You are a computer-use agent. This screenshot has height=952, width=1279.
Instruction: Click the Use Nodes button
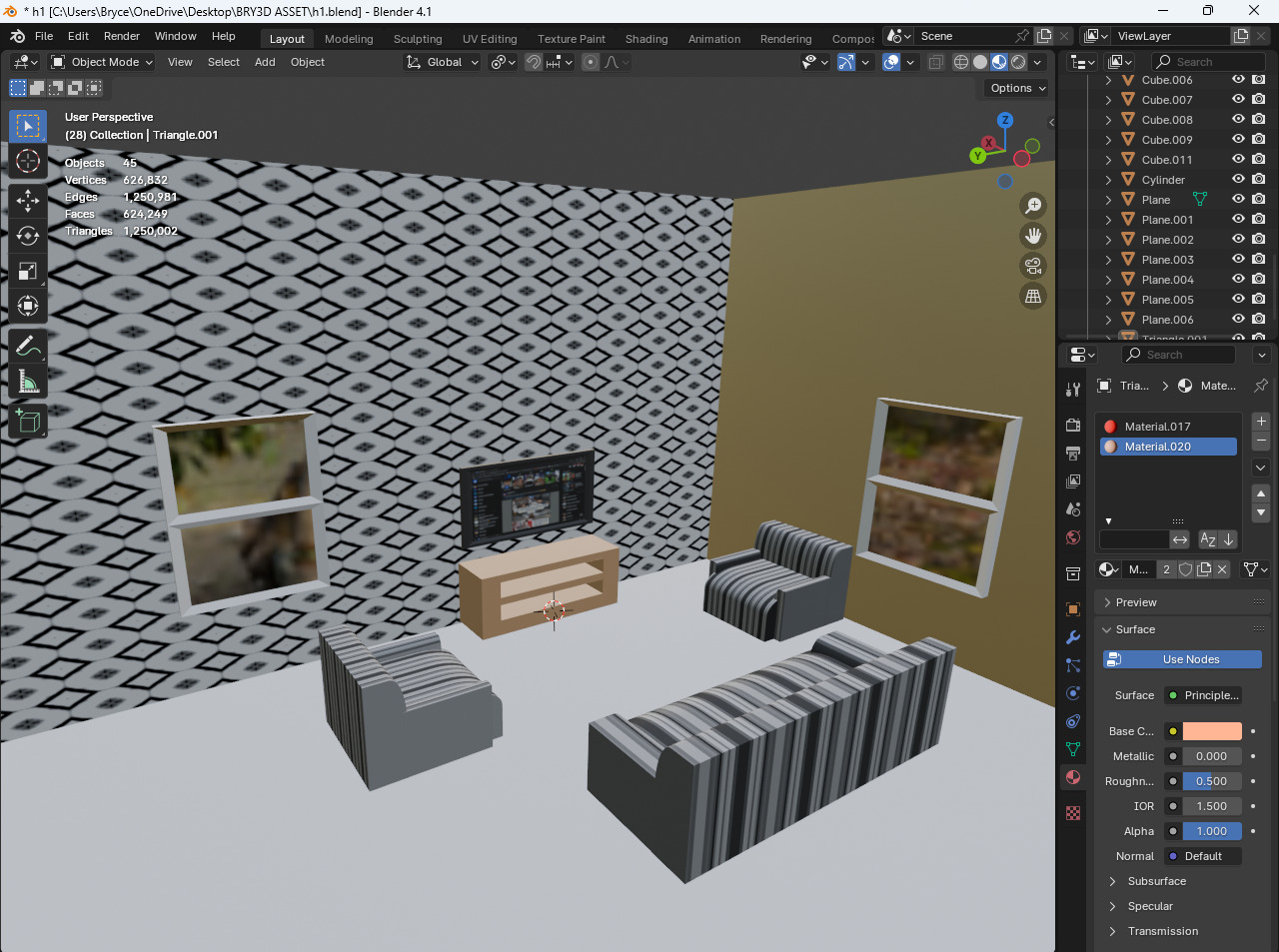pyautogui.click(x=1182, y=659)
